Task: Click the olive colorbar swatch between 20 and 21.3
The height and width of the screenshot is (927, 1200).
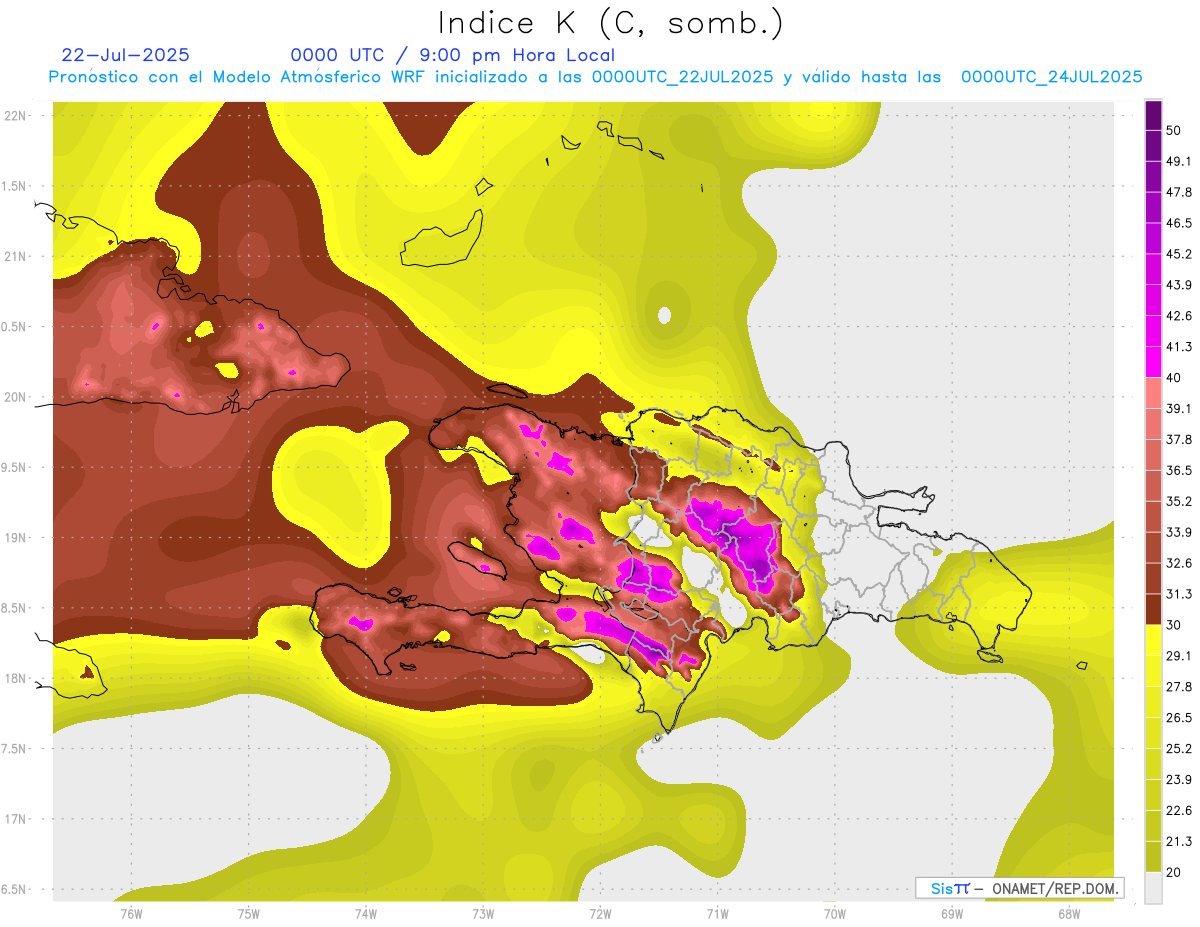Action: (x=1153, y=857)
